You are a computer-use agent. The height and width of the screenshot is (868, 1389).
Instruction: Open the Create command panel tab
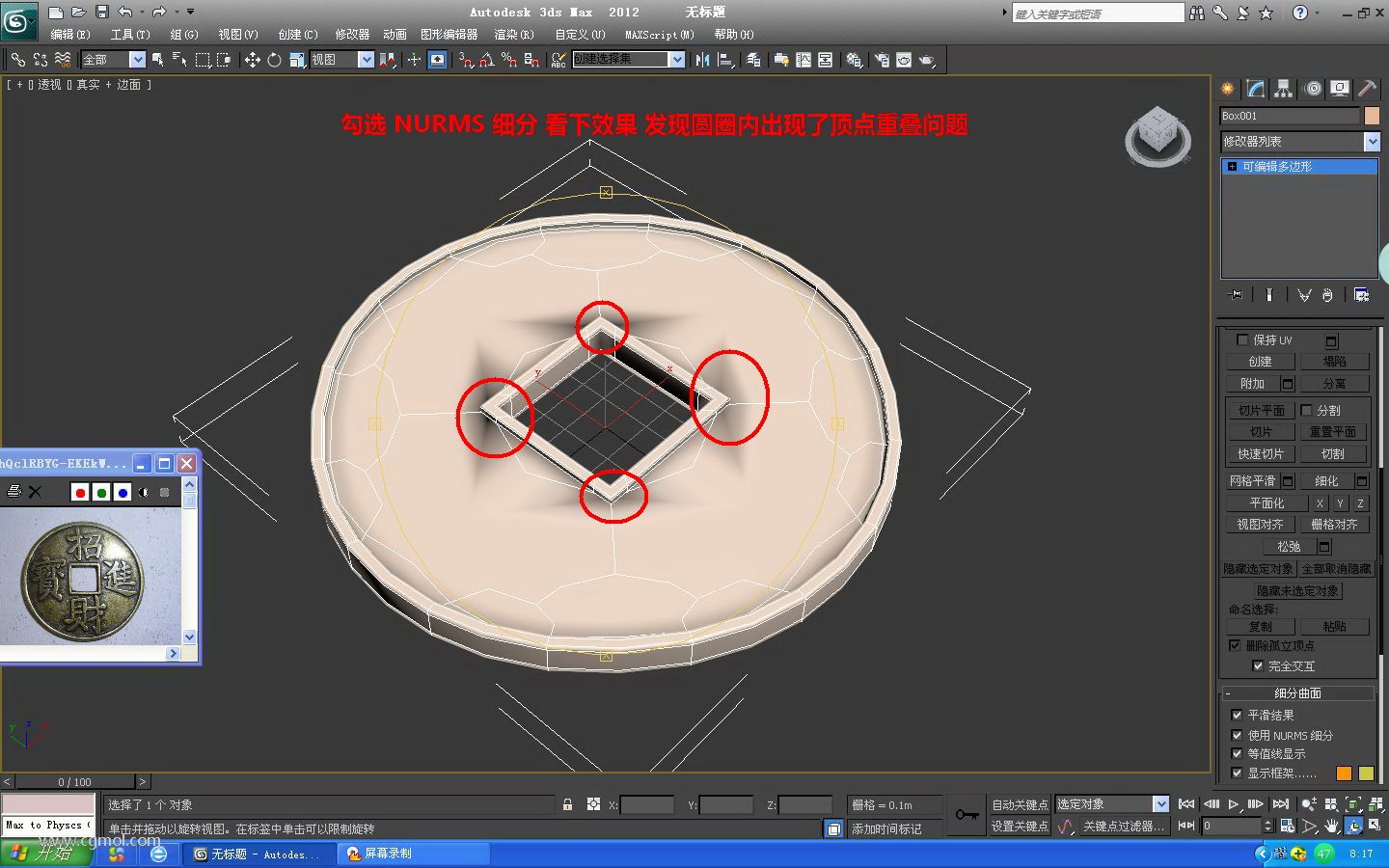1227,89
